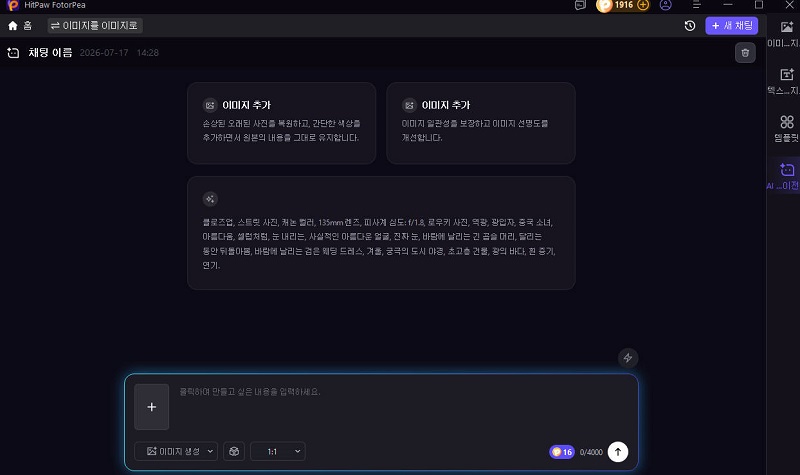Send the prompt with the arrow button
Viewport: 800px width, 475px height.
[618, 452]
